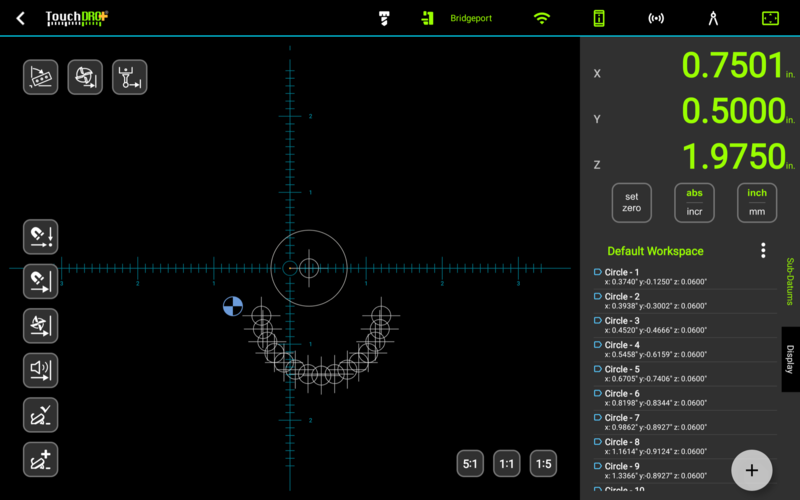Set the zoom to 1:1
800x500 pixels.
point(507,464)
